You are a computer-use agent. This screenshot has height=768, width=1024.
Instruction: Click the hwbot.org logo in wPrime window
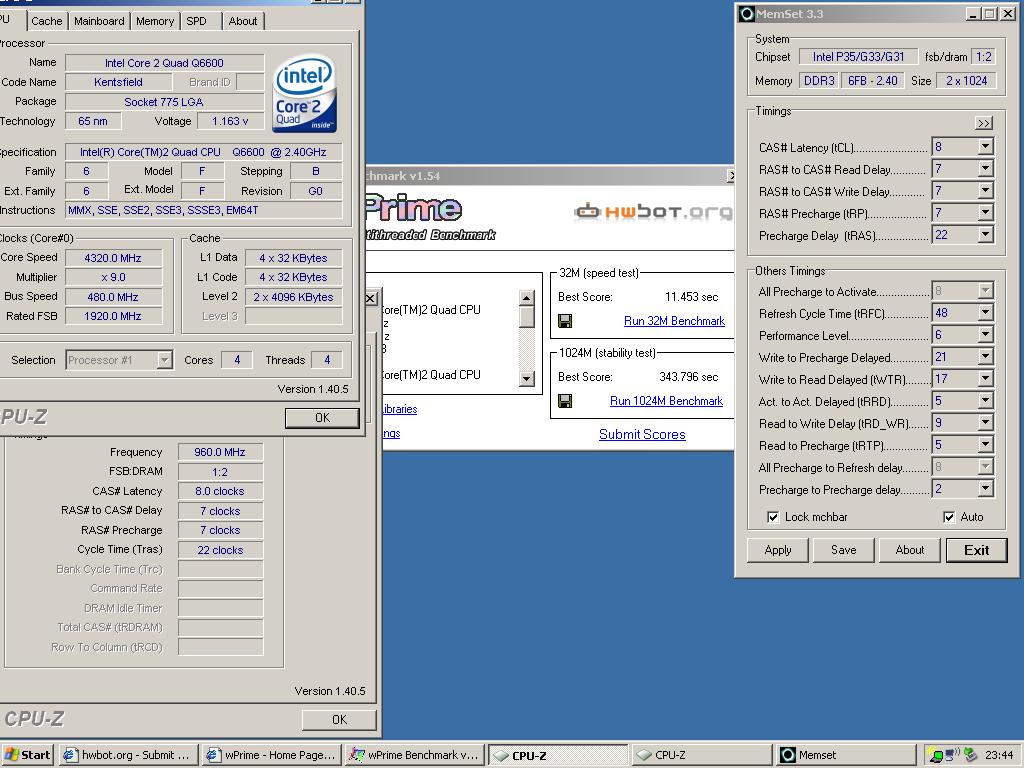click(652, 212)
